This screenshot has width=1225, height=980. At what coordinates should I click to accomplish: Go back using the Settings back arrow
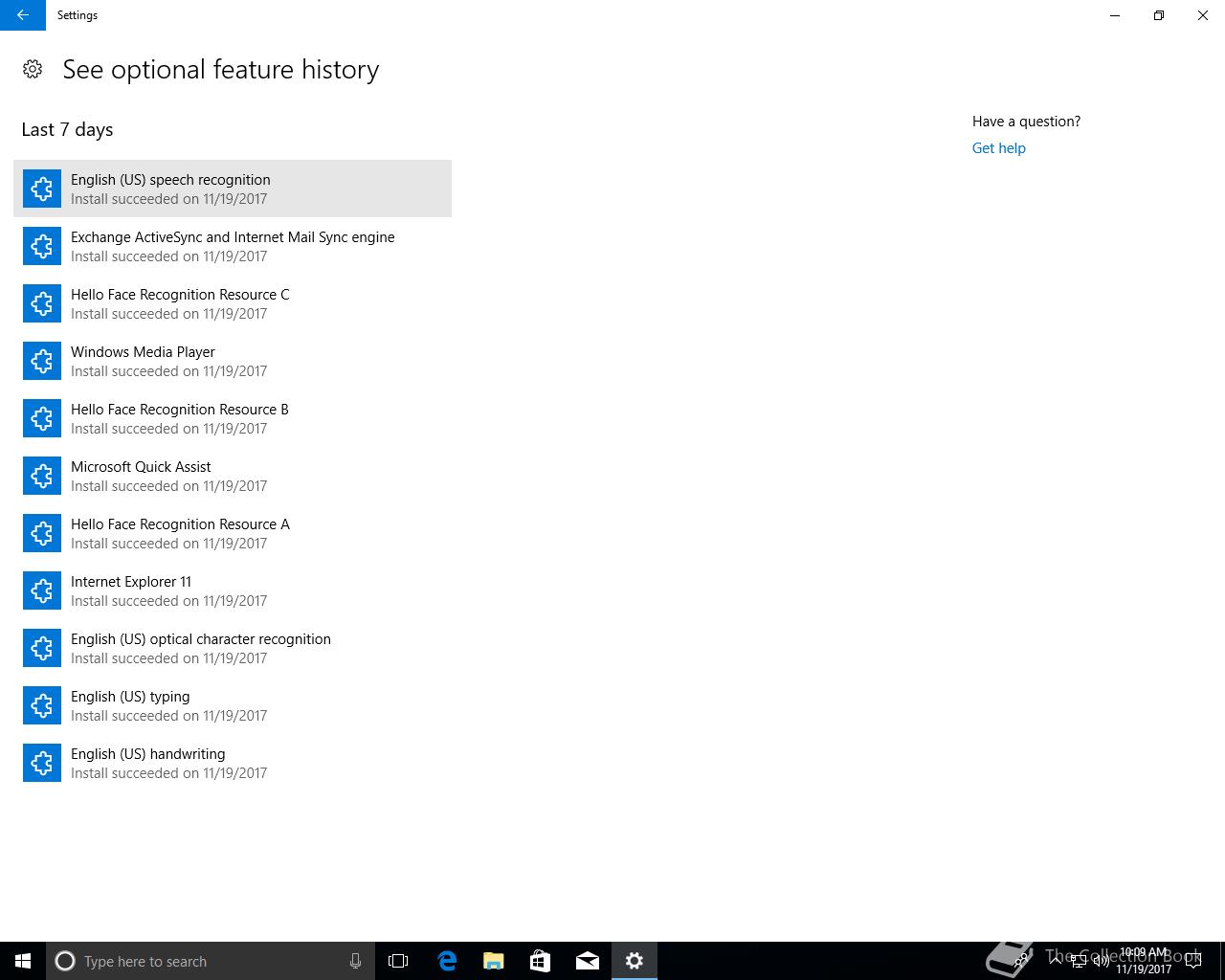click(22, 15)
